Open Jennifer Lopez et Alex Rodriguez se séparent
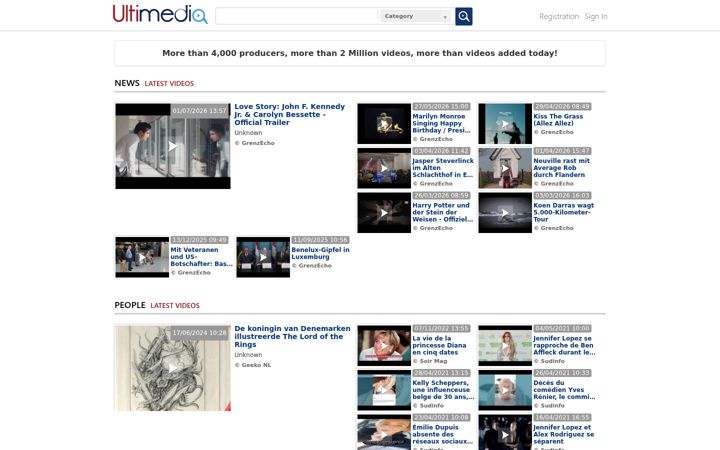 [563, 434]
